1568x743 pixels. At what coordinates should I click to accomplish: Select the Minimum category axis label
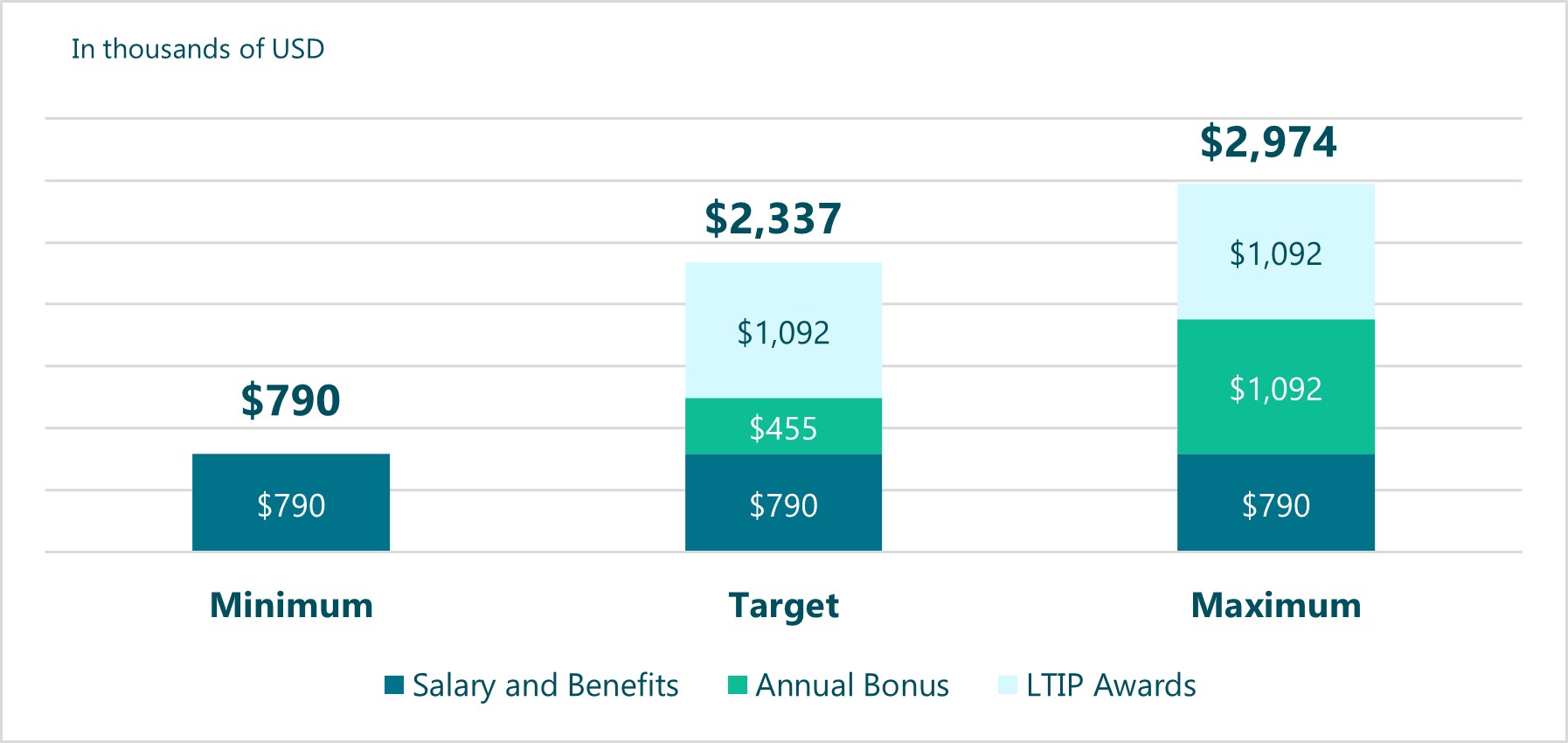291,605
